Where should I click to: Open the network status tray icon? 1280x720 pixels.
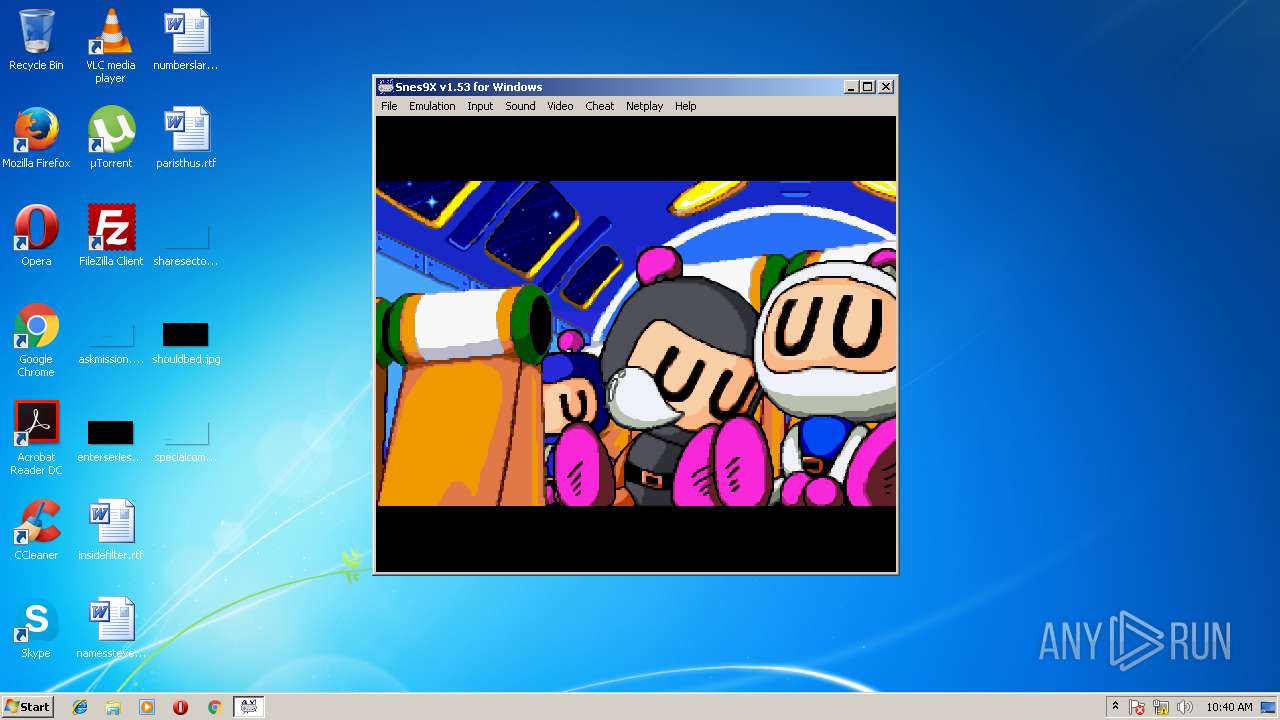[x=1161, y=707]
